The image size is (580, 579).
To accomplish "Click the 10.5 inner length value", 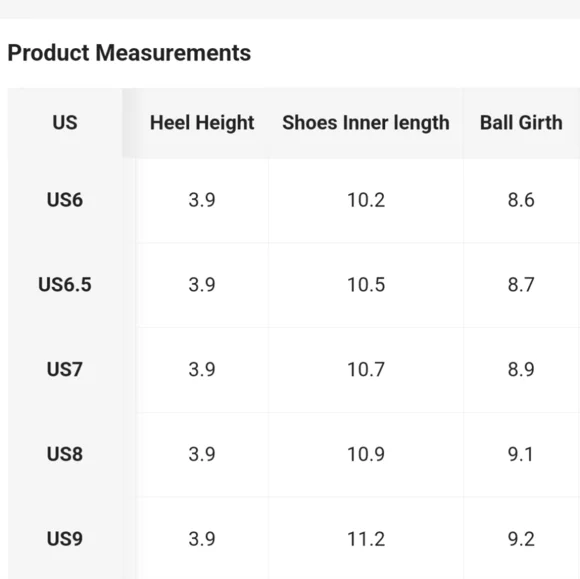I will point(366,285).
